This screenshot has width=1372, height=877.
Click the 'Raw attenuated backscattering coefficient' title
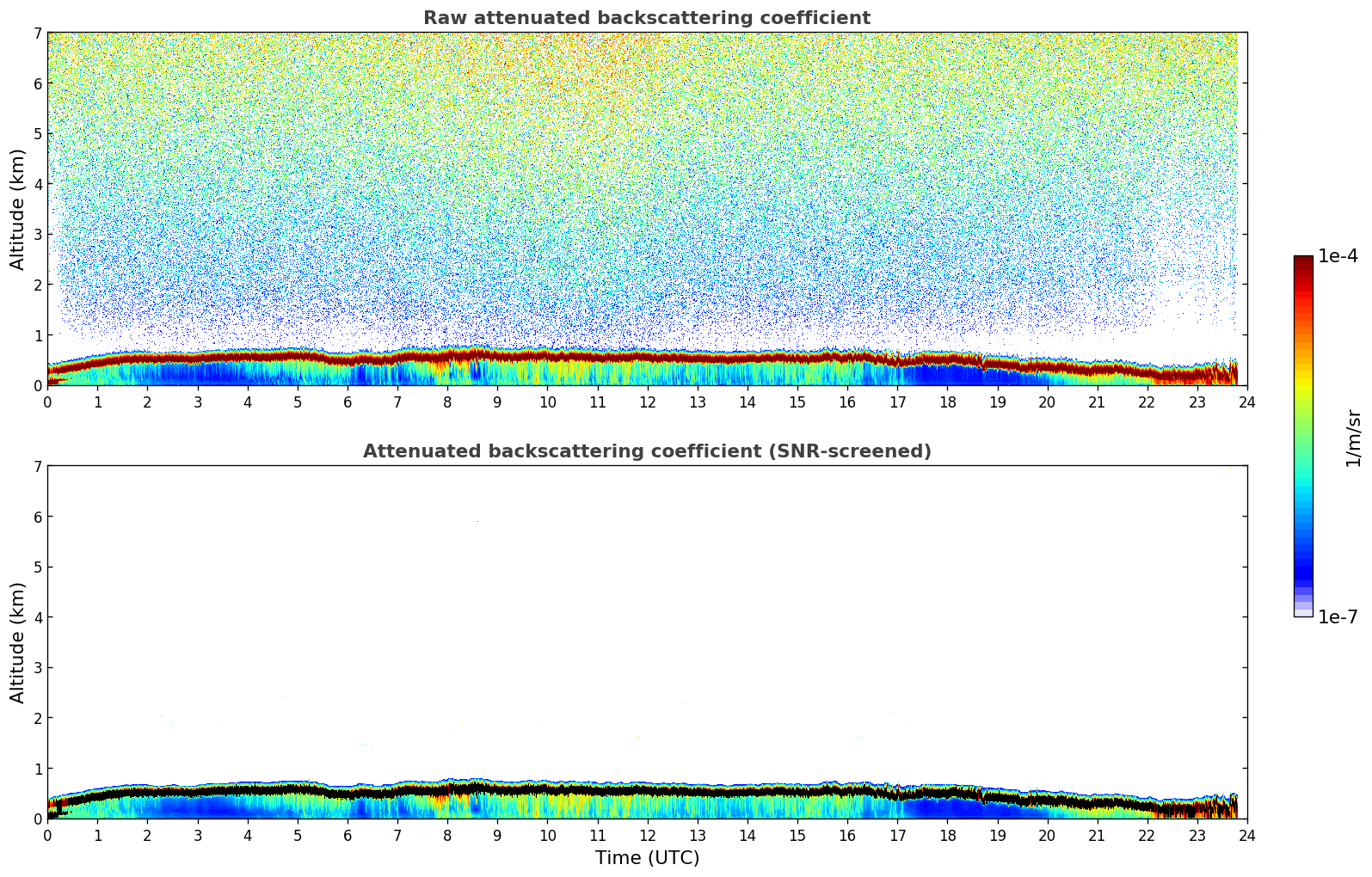tap(647, 18)
